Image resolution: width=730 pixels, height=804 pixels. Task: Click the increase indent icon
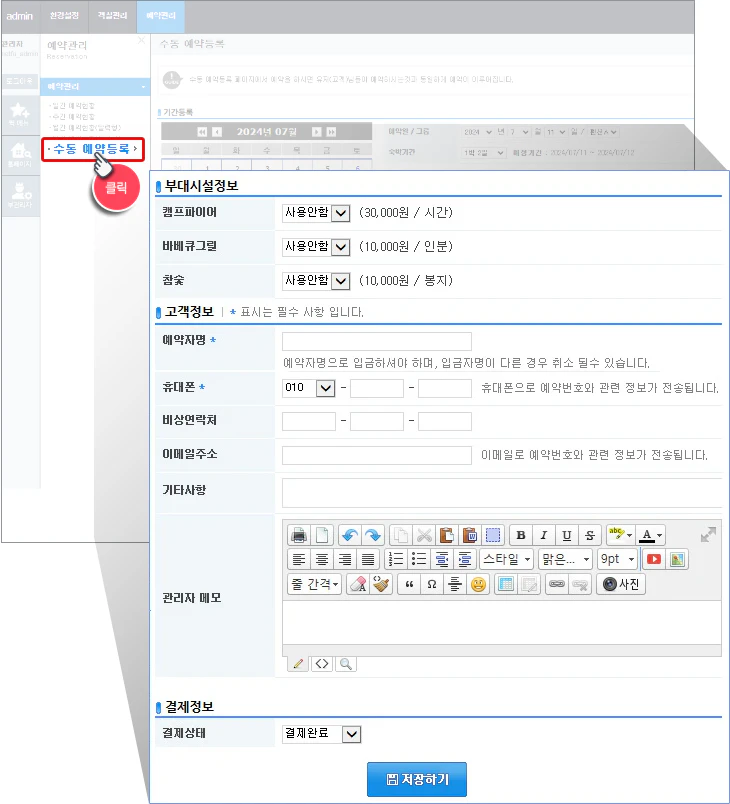(465, 559)
